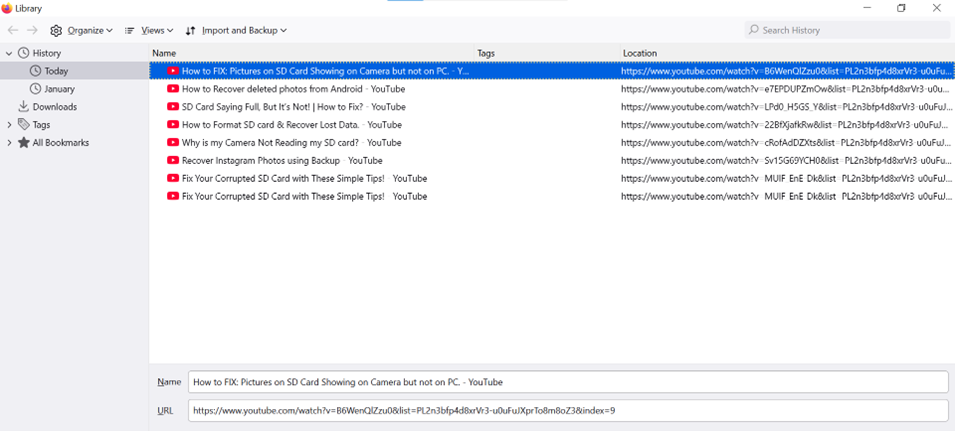
Task: Sort by the Location column header
Action: 788,54
